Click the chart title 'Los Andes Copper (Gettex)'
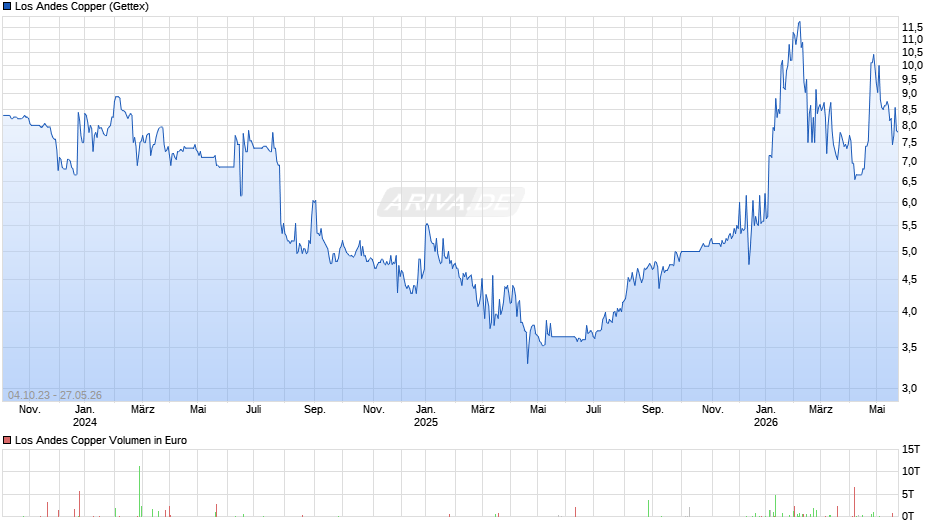The height and width of the screenshot is (526, 940). point(82,7)
